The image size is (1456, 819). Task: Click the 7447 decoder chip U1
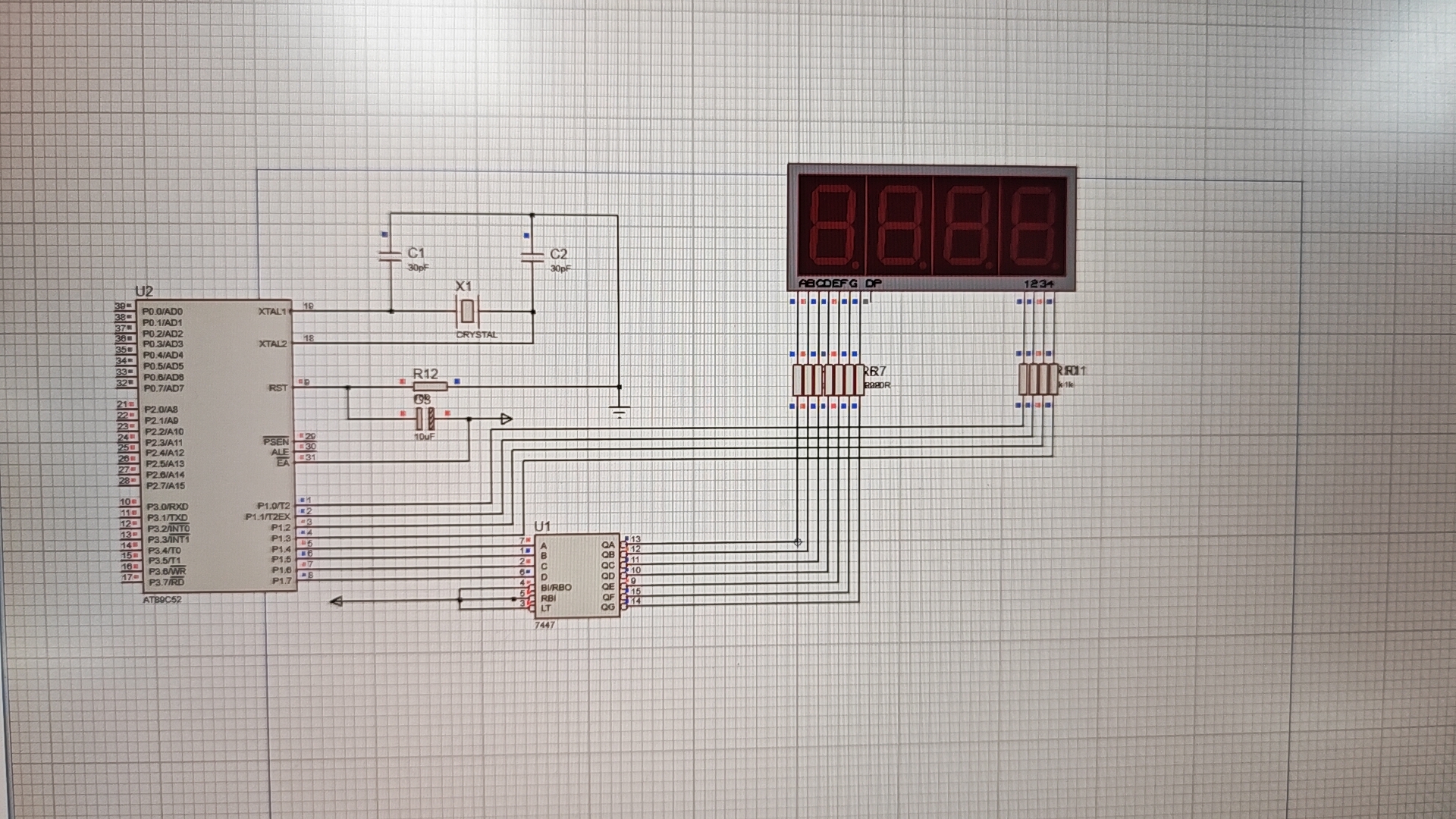pyautogui.click(x=576, y=576)
